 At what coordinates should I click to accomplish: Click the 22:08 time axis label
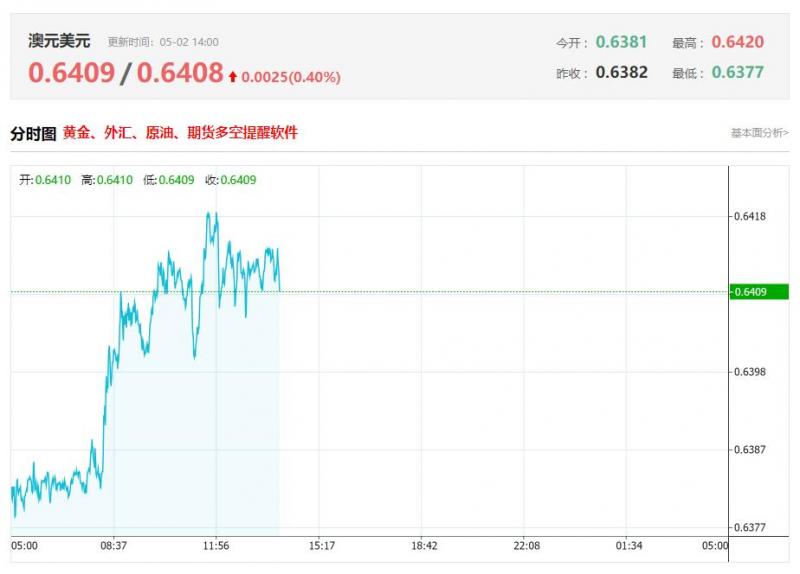[x=527, y=546]
